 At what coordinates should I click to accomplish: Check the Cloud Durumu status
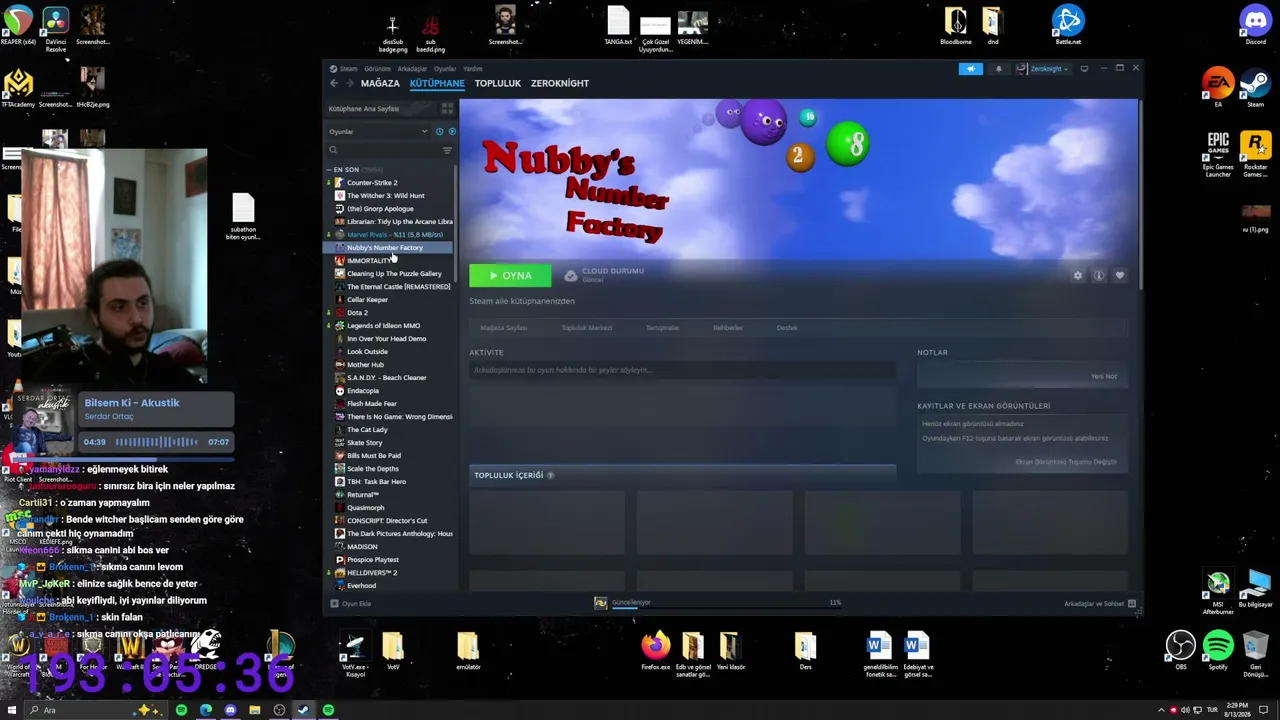tap(604, 274)
